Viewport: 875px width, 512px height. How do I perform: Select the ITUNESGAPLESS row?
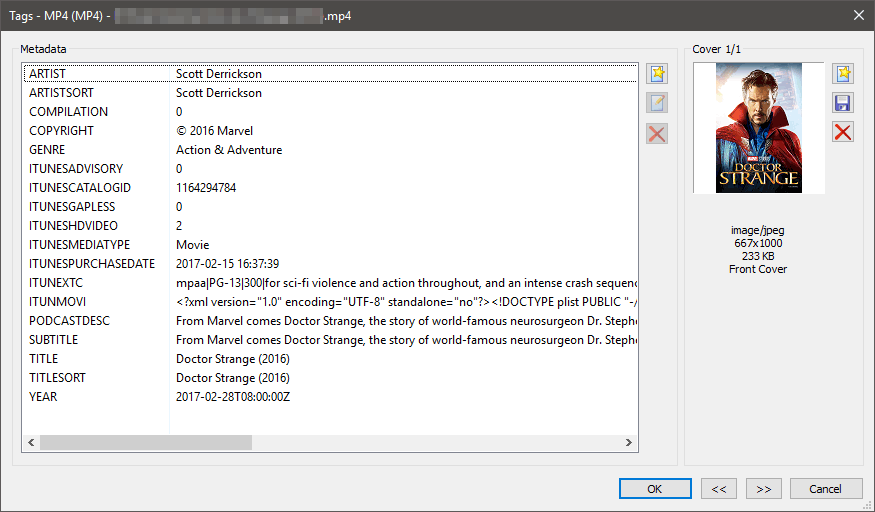click(x=330, y=206)
